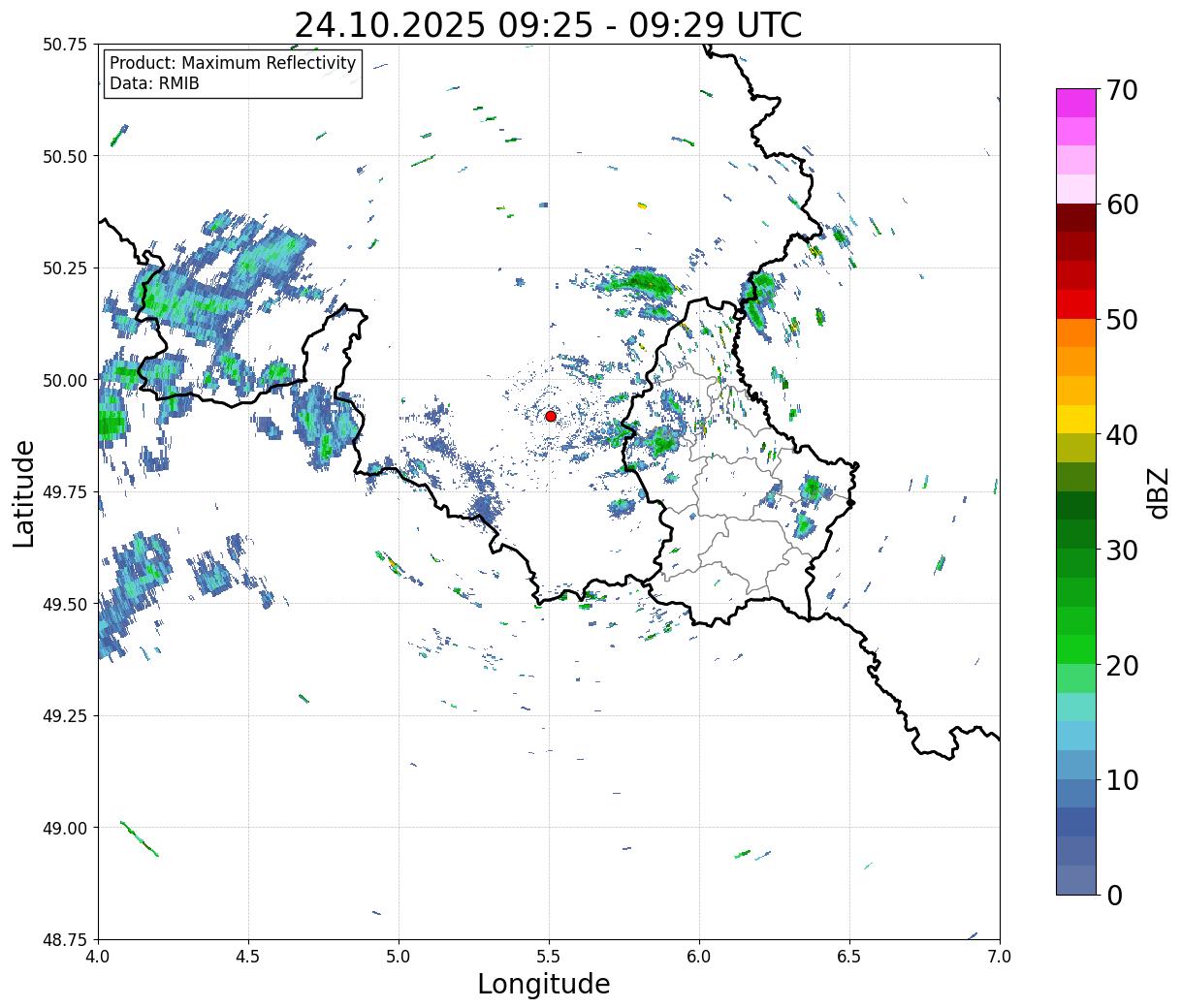1182x1008 pixels.
Task: Click the 0 label at the colorbar bottom
Action: coord(1114,896)
